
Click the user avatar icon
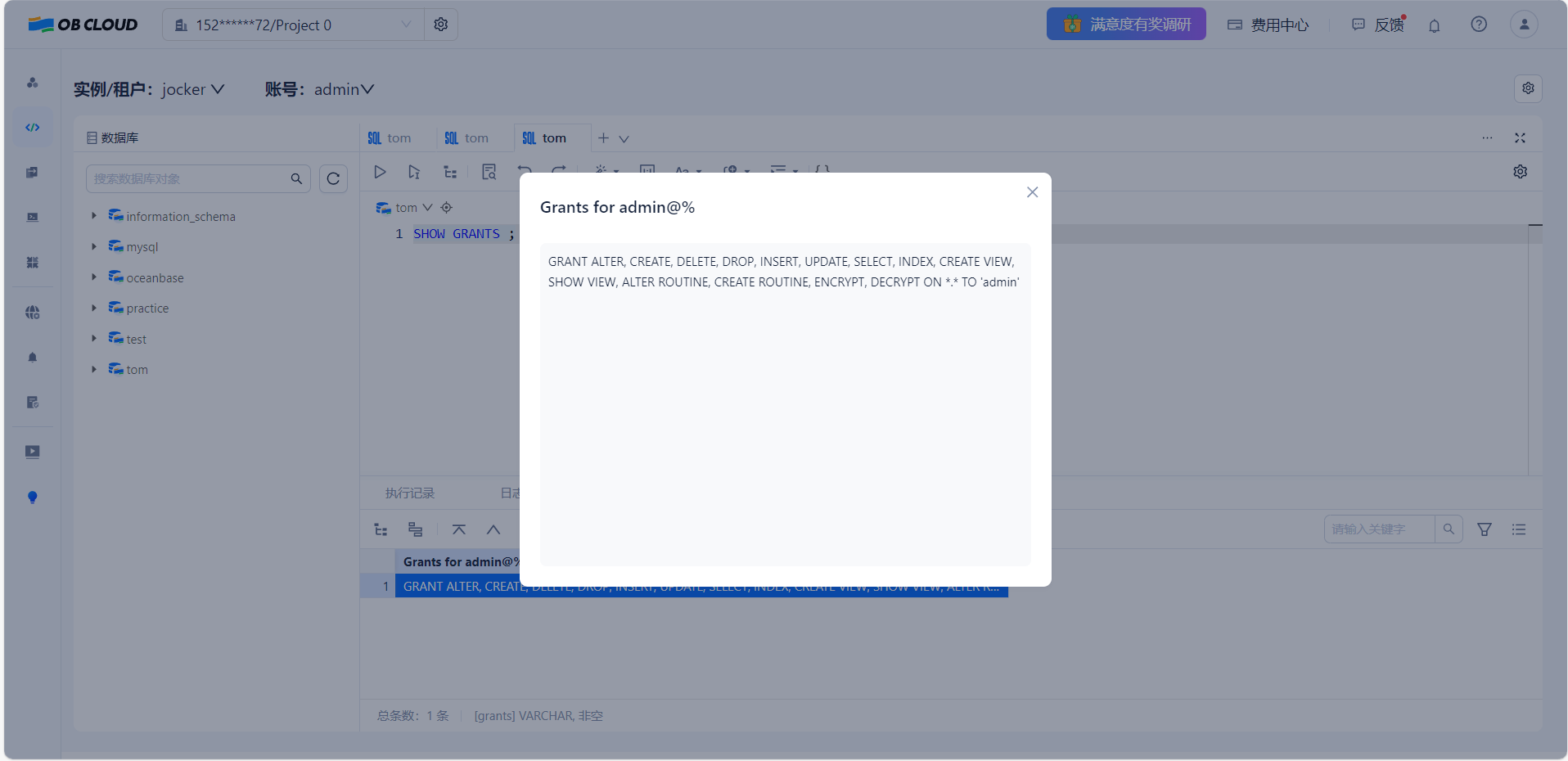(1524, 25)
